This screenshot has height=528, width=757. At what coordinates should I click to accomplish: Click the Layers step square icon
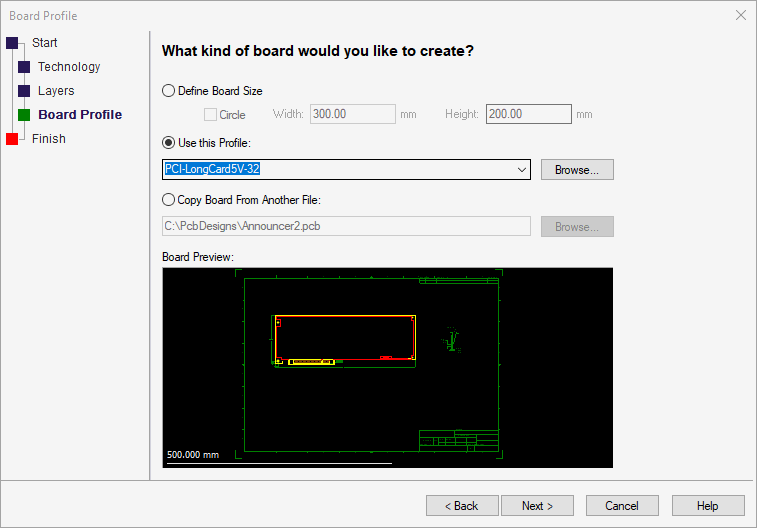pos(24,91)
